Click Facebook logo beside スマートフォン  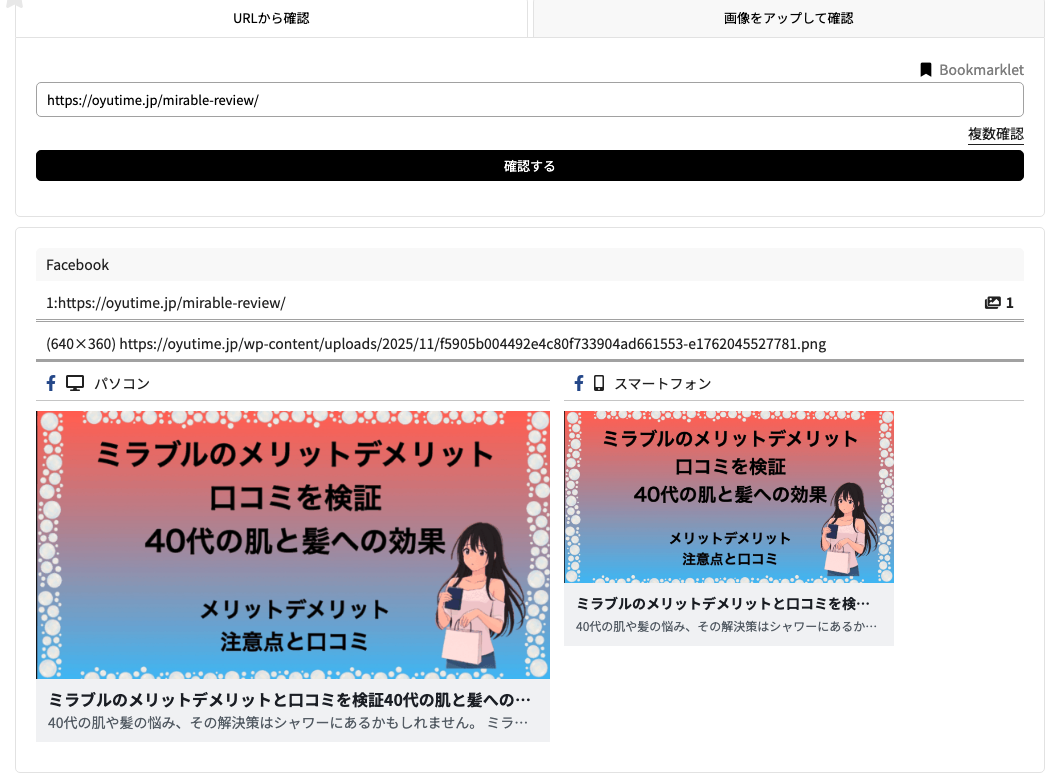tap(578, 383)
